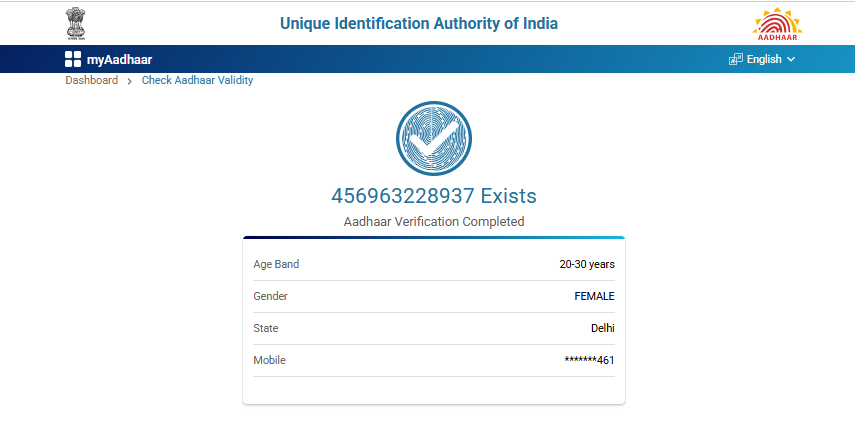Click the Mobile row label

click(269, 360)
